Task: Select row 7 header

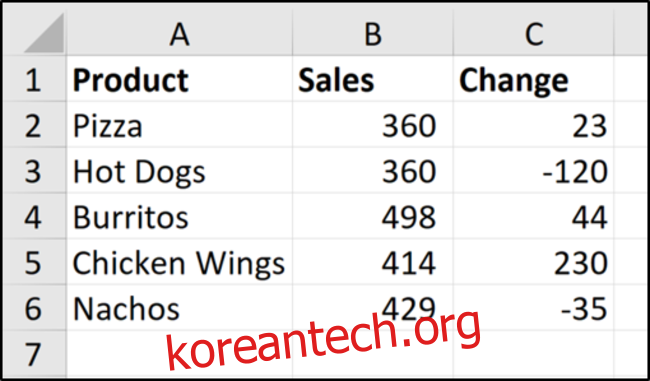Action: pos(34,354)
